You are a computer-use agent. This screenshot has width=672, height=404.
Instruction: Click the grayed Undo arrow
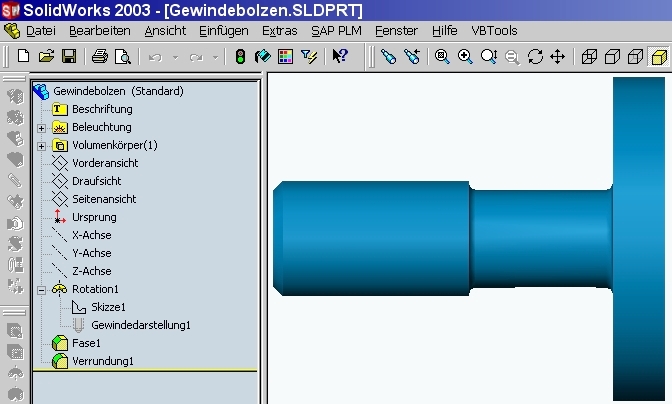point(155,57)
